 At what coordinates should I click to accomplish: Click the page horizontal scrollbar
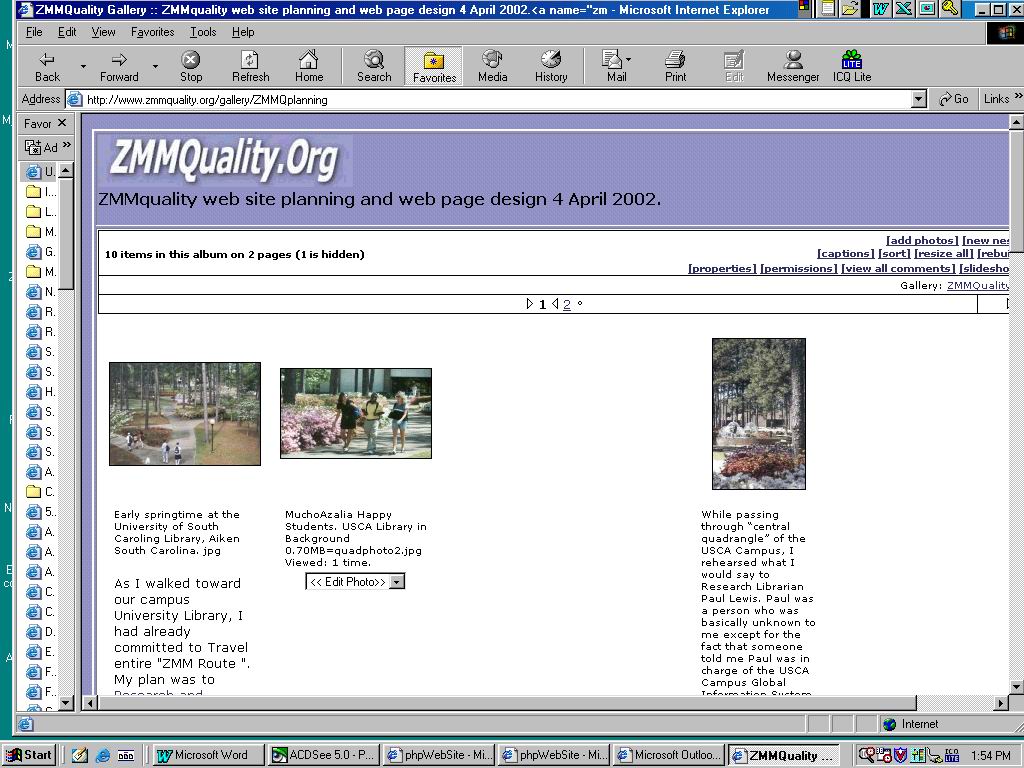coord(506,703)
